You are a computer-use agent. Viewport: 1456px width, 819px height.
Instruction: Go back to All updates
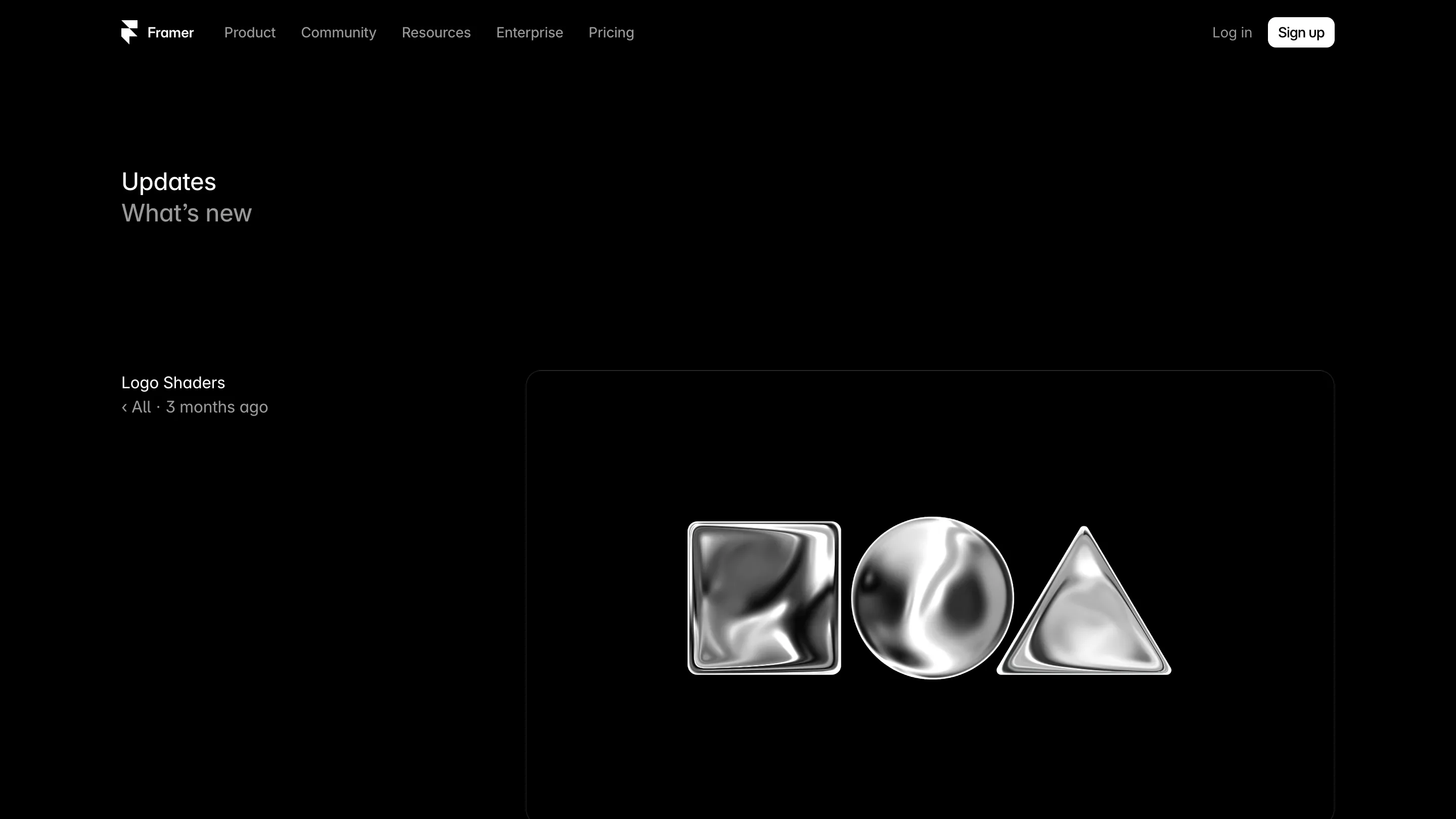click(x=142, y=407)
